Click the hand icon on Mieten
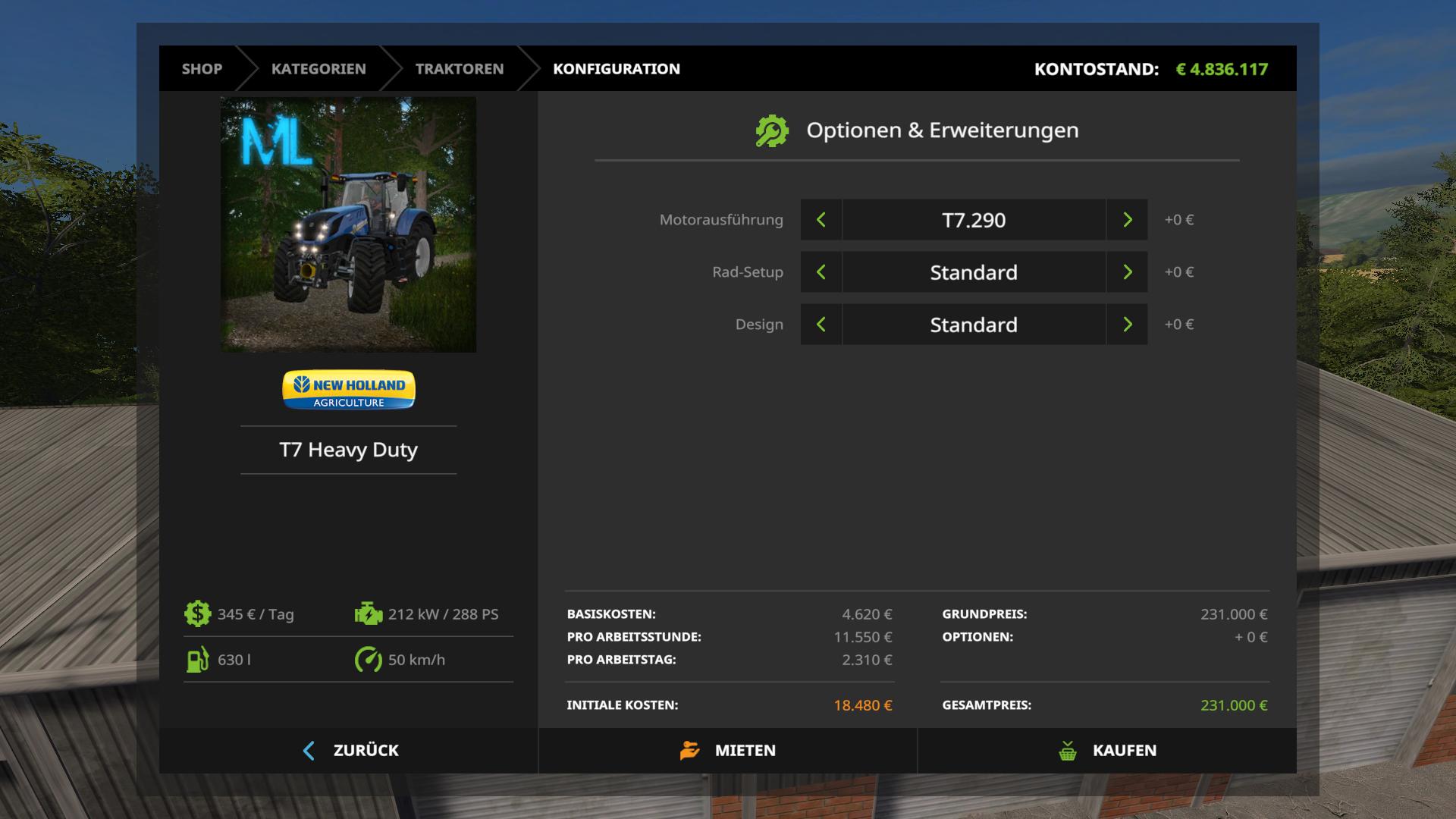The width and height of the screenshot is (1456, 819). pyautogui.click(x=689, y=751)
